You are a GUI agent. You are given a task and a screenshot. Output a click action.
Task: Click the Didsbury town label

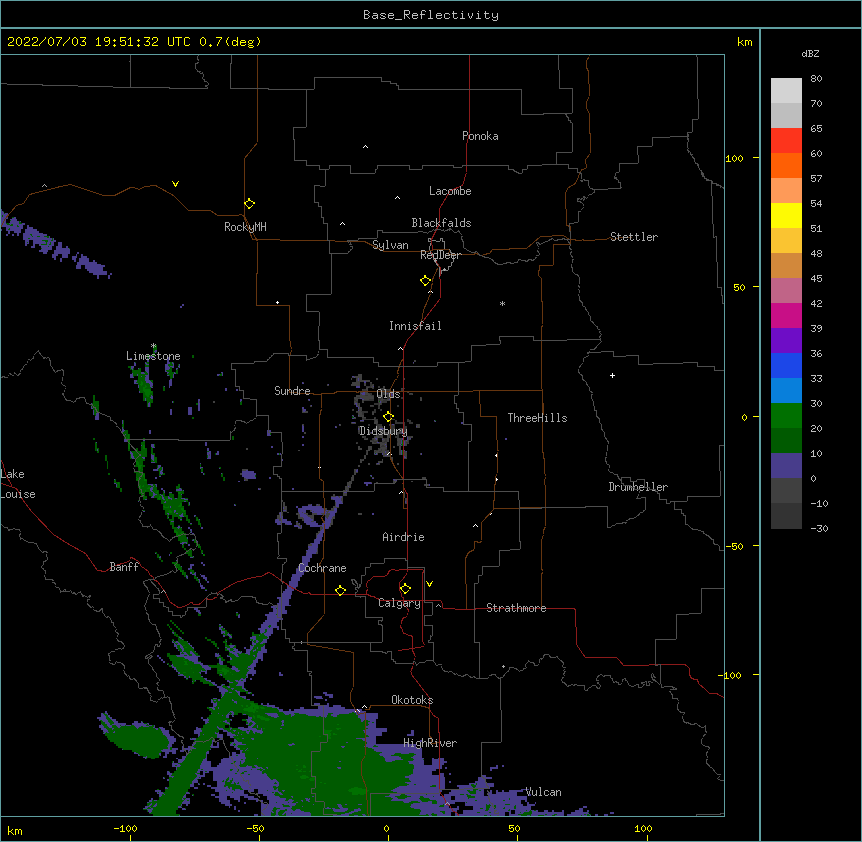point(383,431)
